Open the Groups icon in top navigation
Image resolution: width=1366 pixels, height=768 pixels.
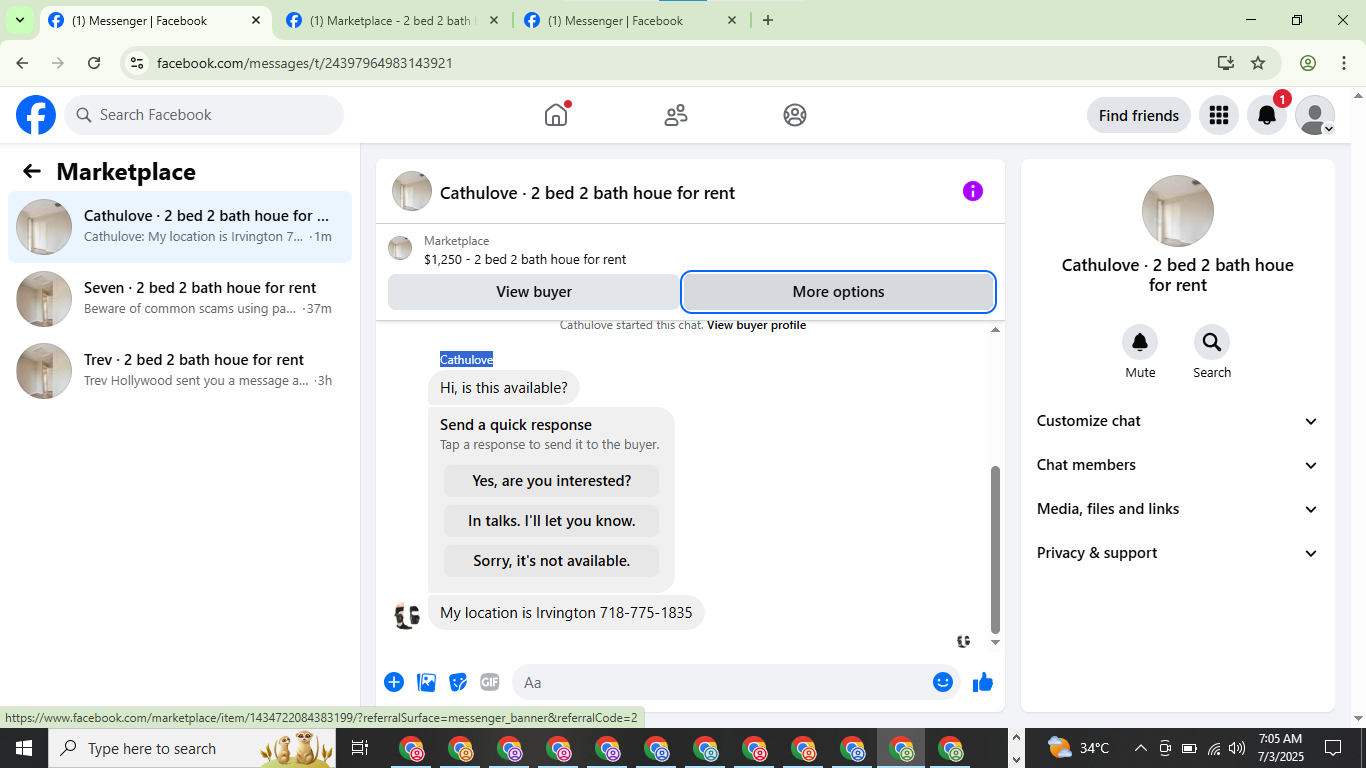tap(795, 115)
